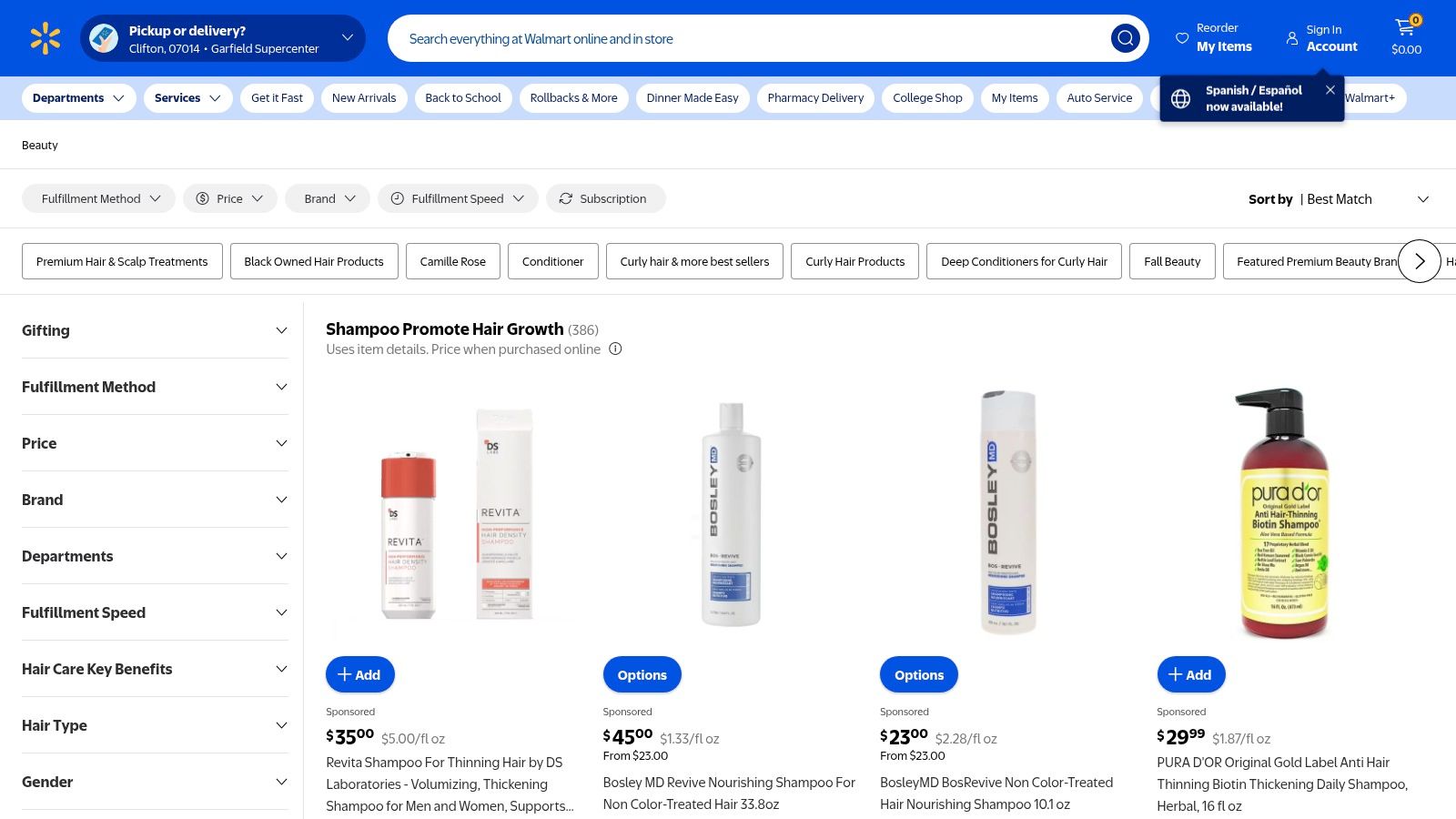Image resolution: width=1456 pixels, height=819 pixels.
Task: Click the price info icon beside description
Action: (615, 349)
